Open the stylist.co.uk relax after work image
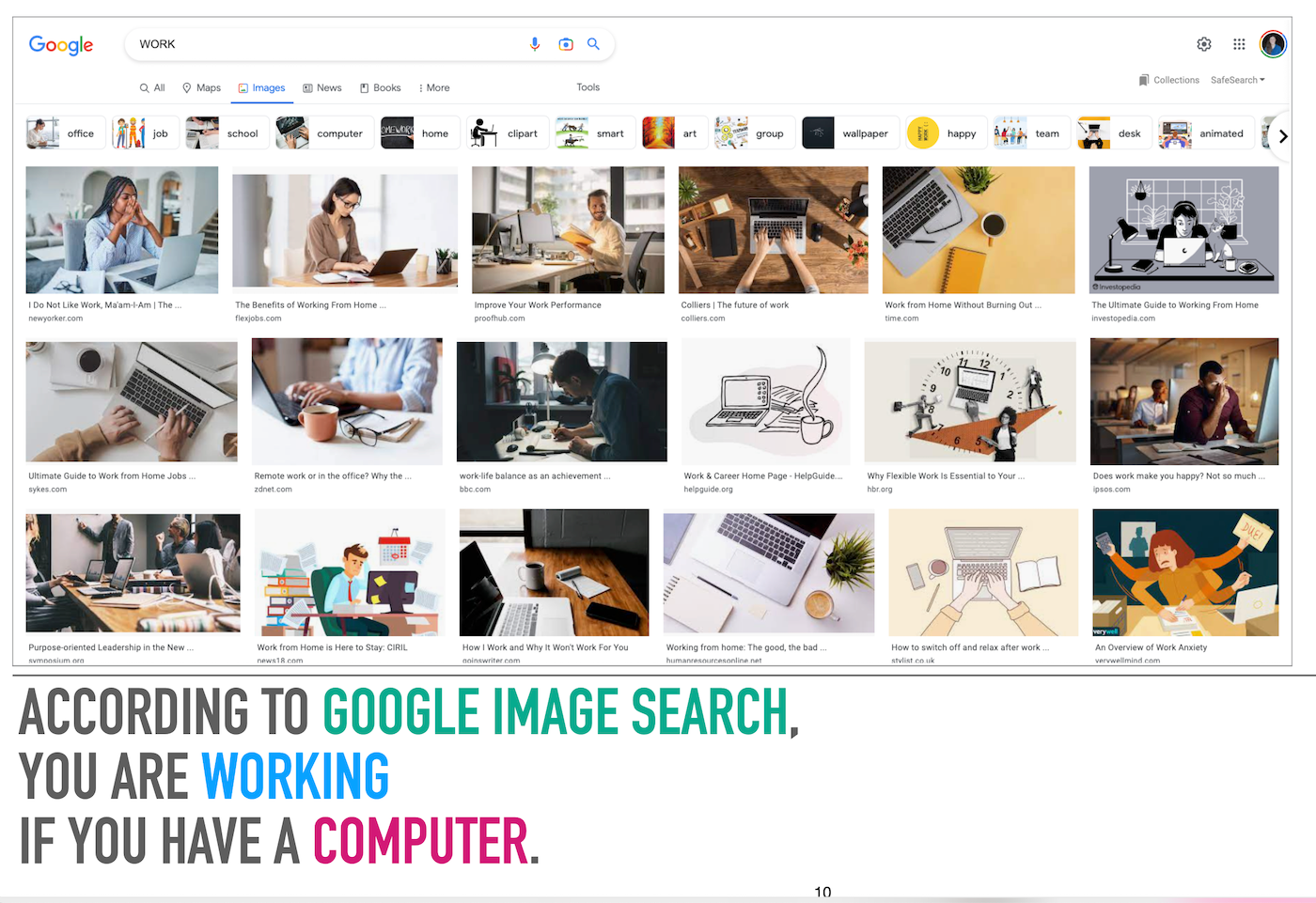 pyautogui.click(x=983, y=573)
